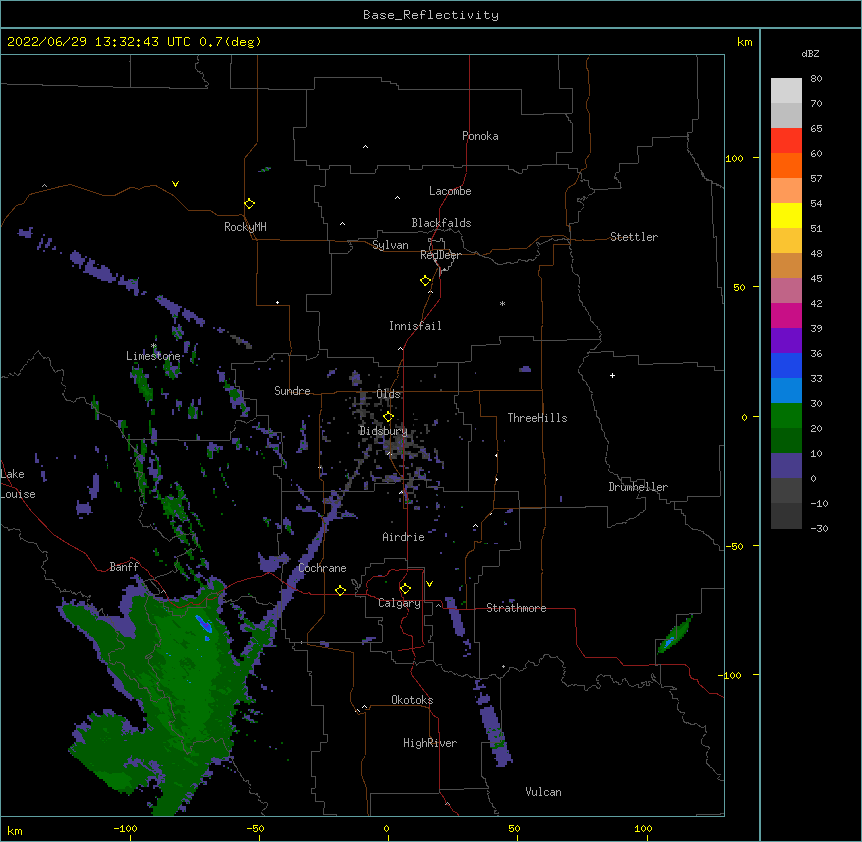Select the yellow v marker northwest of RockyMH

pyautogui.click(x=175, y=184)
